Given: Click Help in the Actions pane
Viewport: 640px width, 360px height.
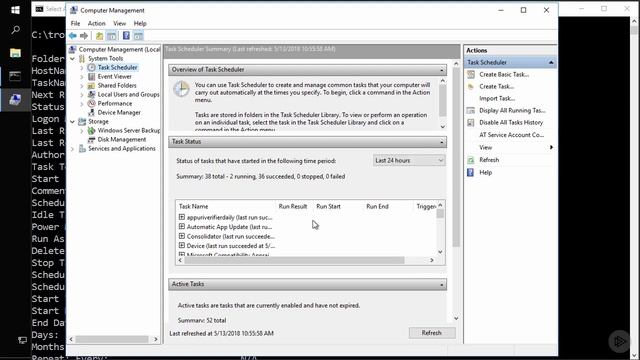Looking at the screenshot, I should pos(485,173).
